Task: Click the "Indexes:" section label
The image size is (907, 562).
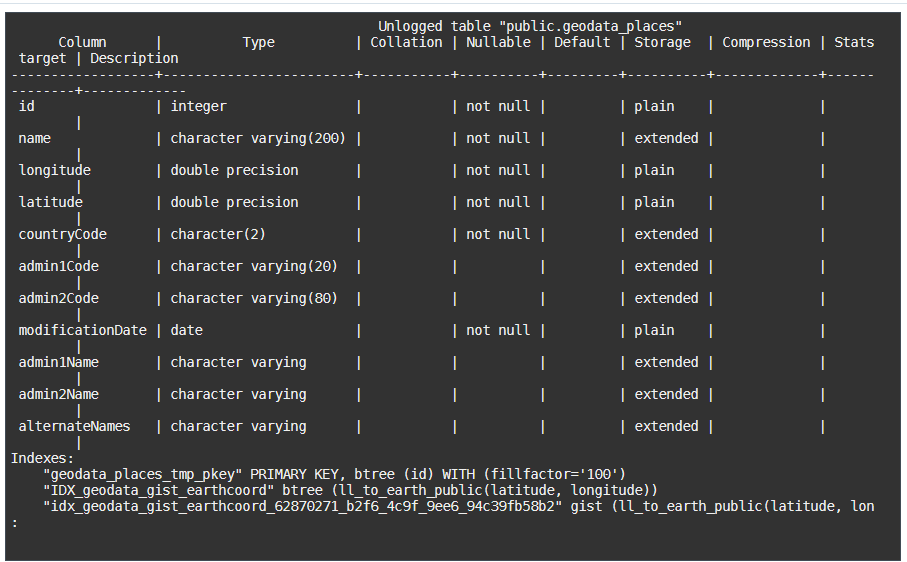Action: coord(42,458)
